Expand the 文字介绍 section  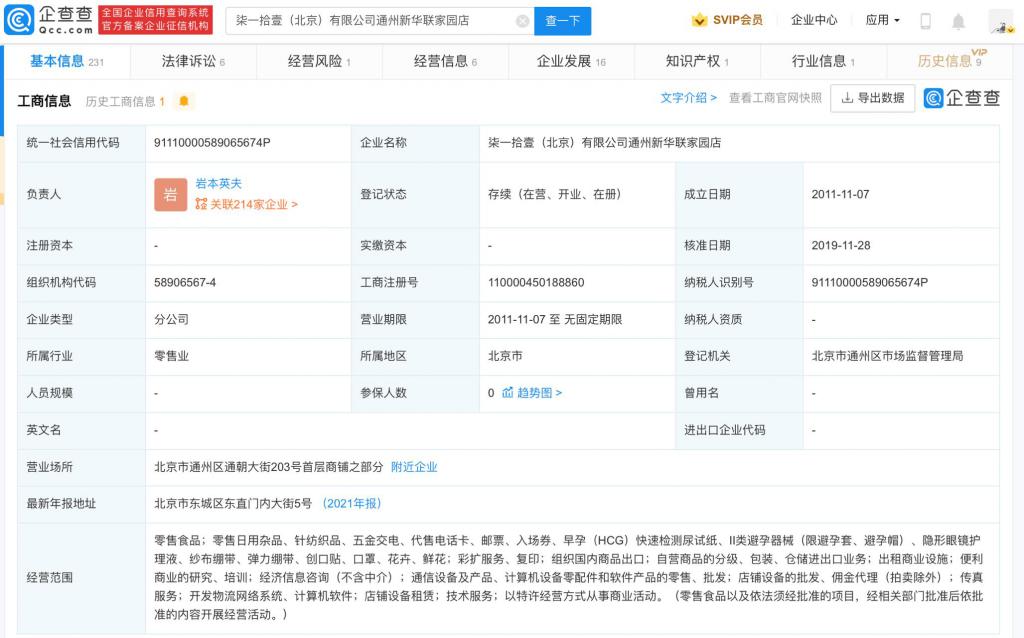[x=688, y=98]
